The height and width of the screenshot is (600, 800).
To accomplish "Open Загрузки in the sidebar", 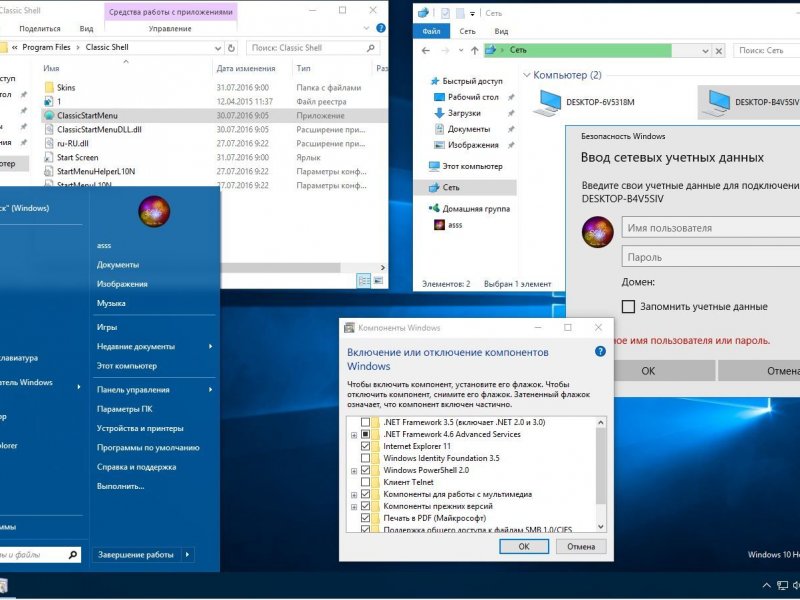I will tap(457, 113).
